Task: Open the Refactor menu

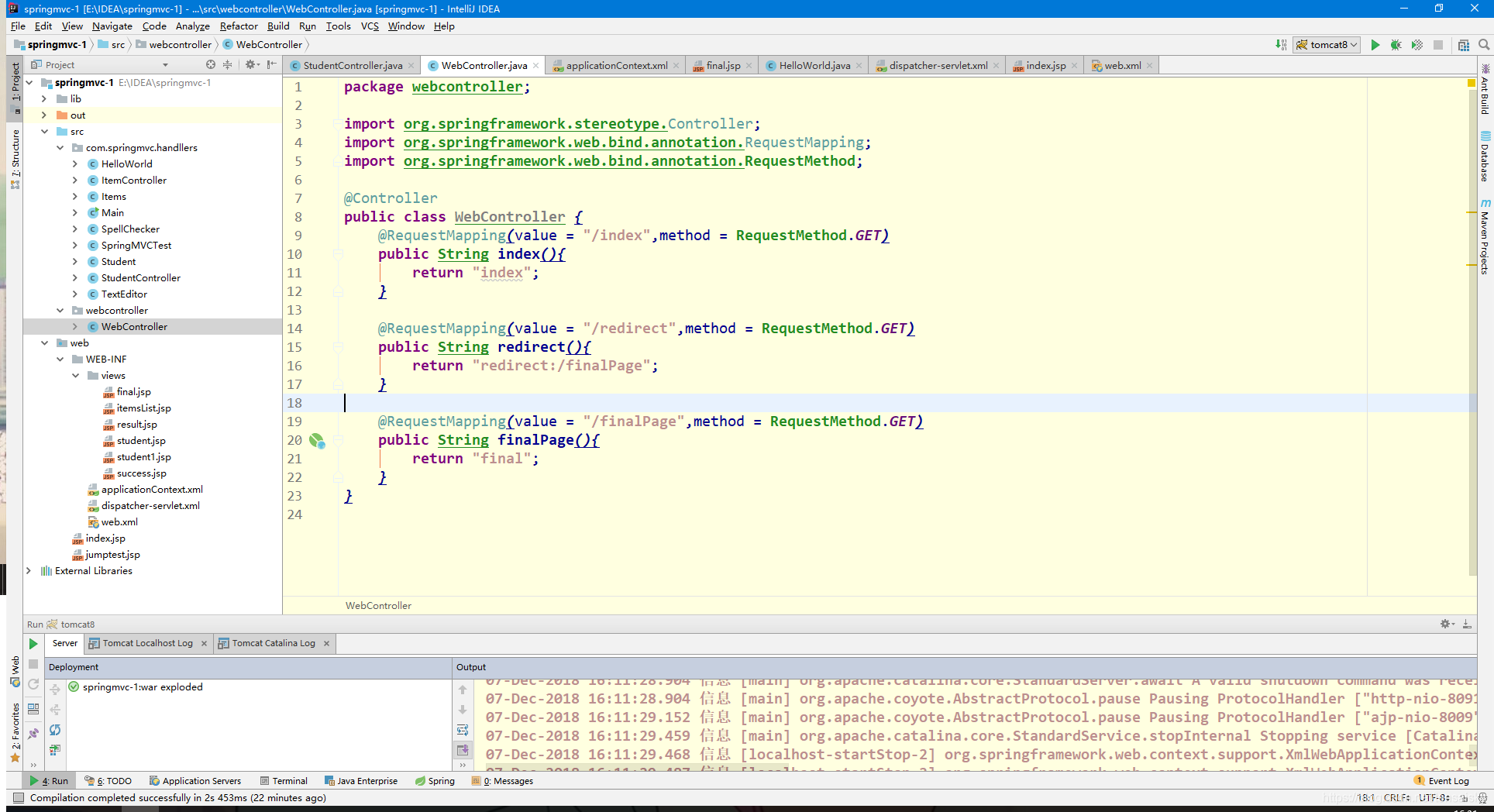Action: click(x=239, y=26)
